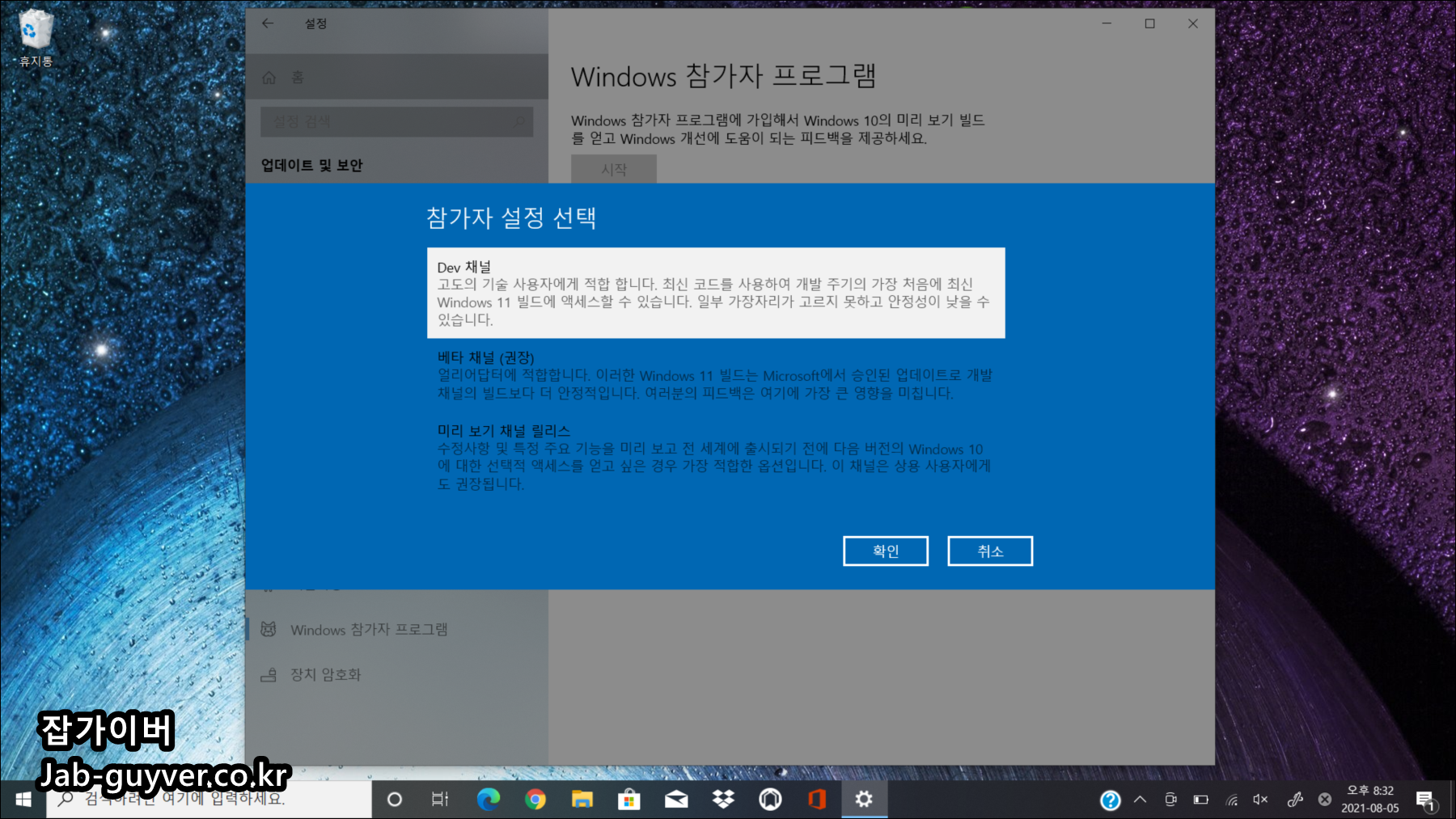Viewport: 1456px width, 819px height.
Task: Open the round white taskbar app
Action: pyautogui.click(x=770, y=800)
